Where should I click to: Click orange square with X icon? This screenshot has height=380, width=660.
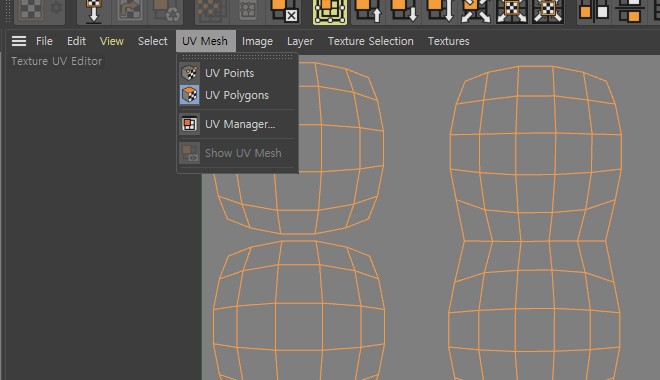click(x=284, y=11)
